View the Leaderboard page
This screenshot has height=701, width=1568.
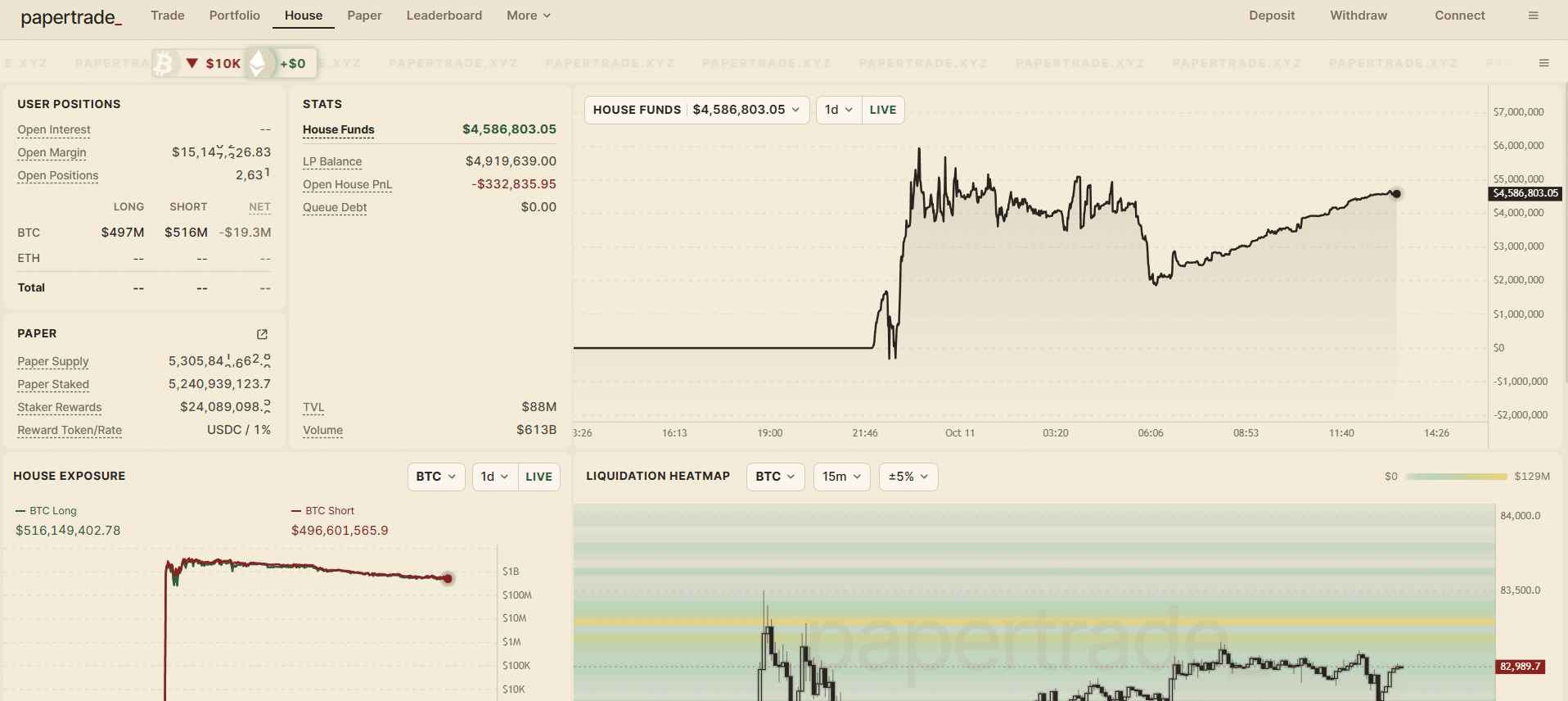[444, 16]
